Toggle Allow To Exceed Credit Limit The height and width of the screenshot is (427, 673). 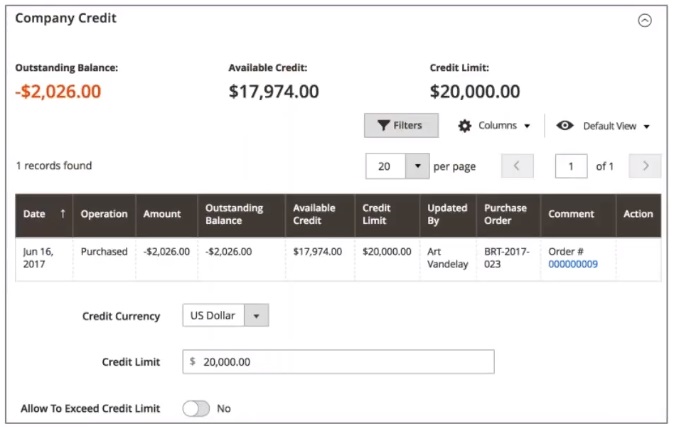coord(196,409)
